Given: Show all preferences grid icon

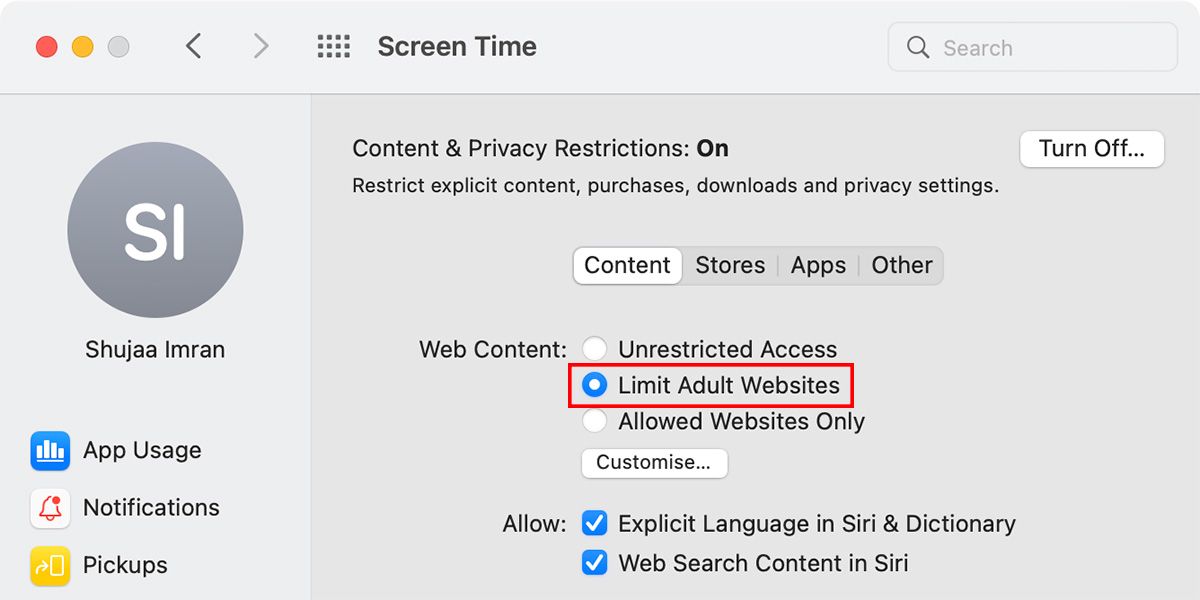Looking at the screenshot, I should pyautogui.click(x=333, y=46).
